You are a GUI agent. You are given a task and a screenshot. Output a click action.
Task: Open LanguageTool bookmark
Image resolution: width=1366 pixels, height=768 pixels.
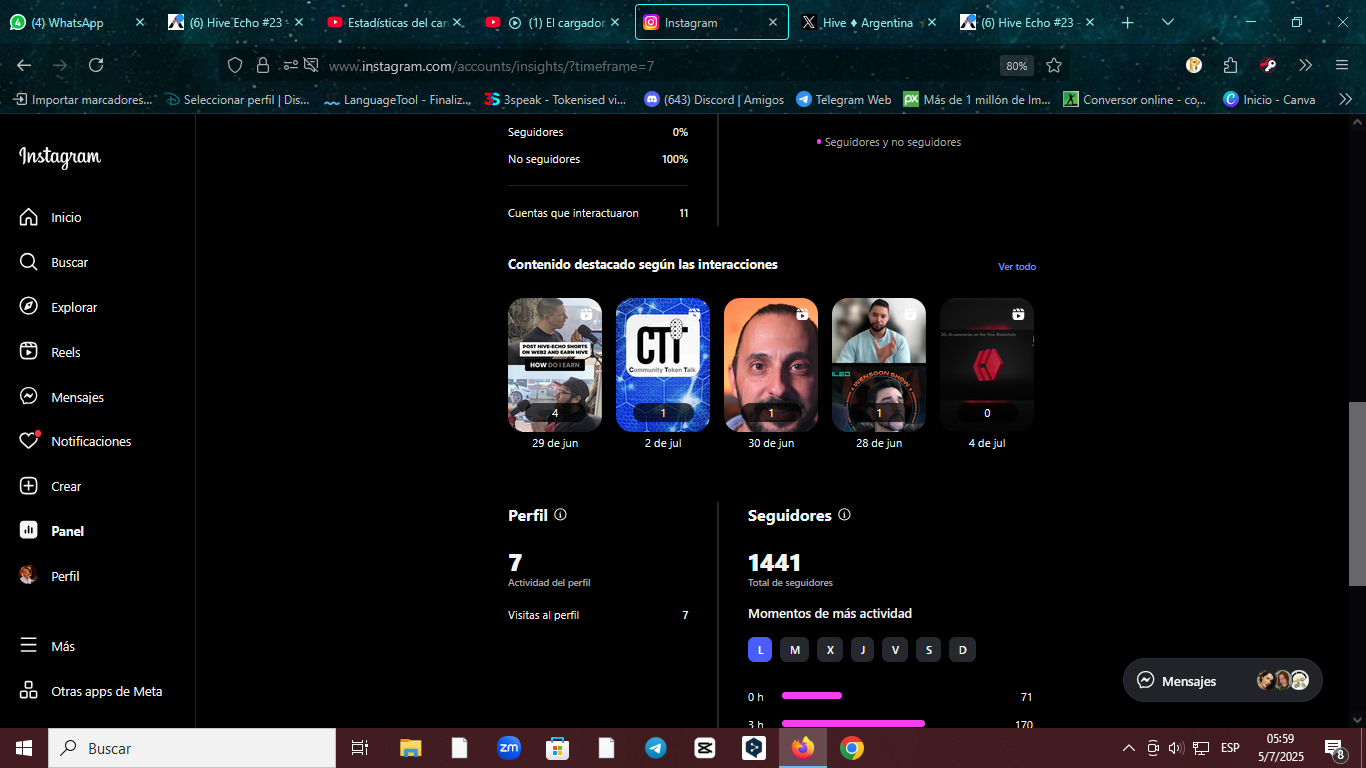[x=398, y=99]
